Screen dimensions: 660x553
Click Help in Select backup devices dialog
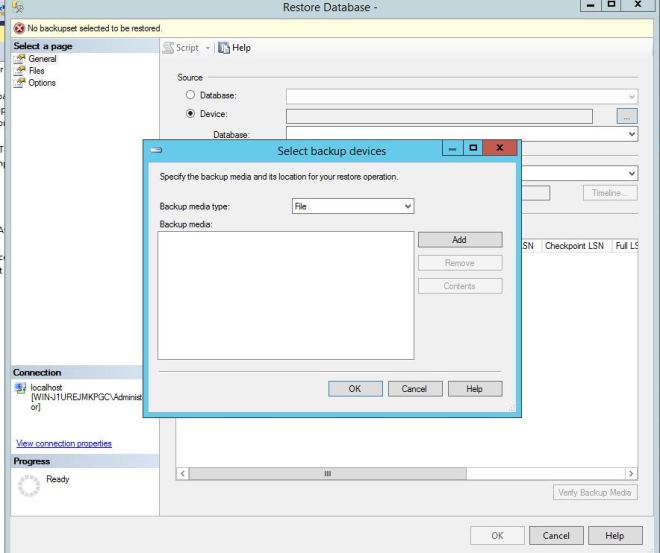[x=475, y=389]
